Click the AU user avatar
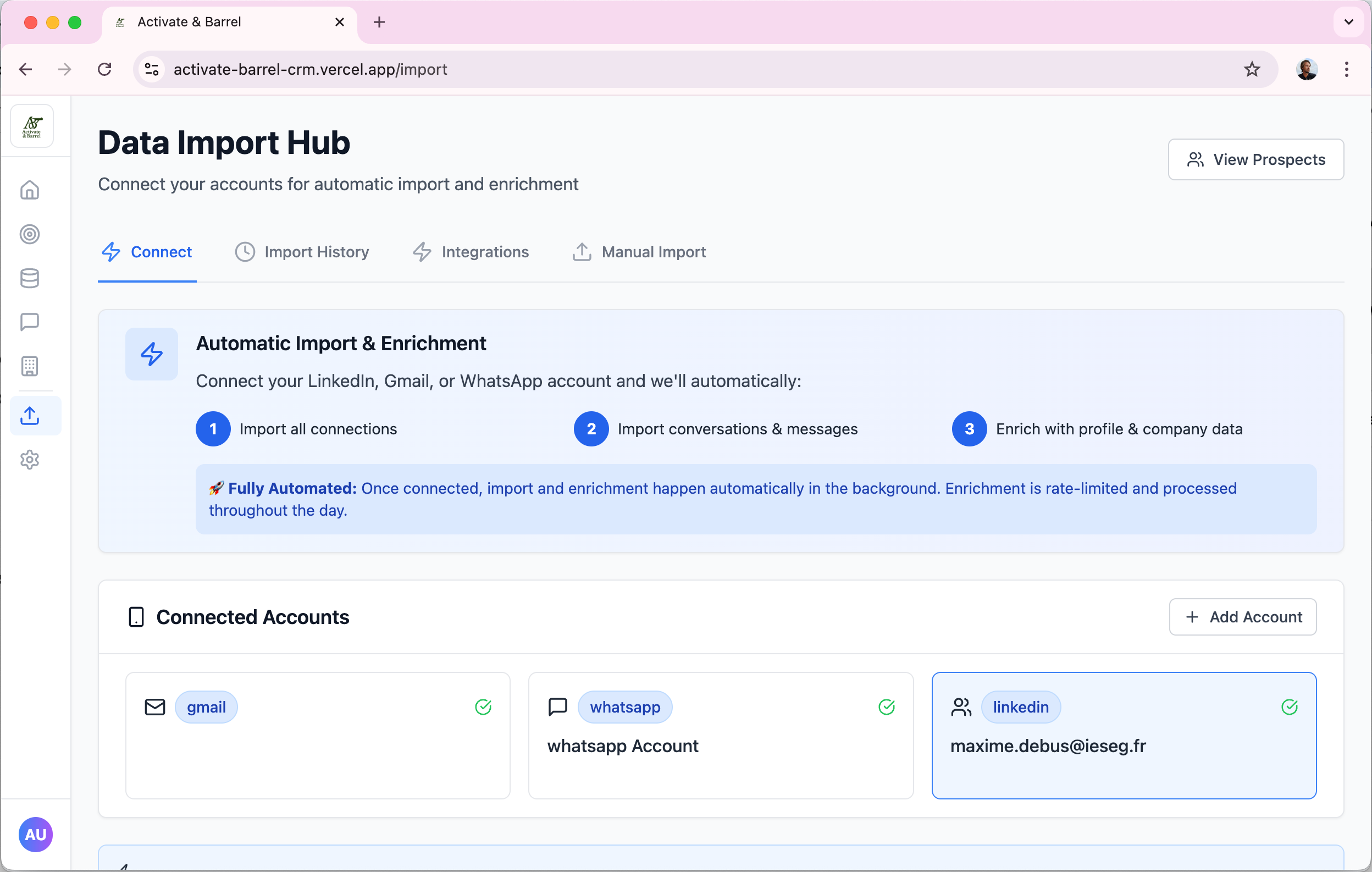This screenshot has height=872, width=1372. coord(35,835)
